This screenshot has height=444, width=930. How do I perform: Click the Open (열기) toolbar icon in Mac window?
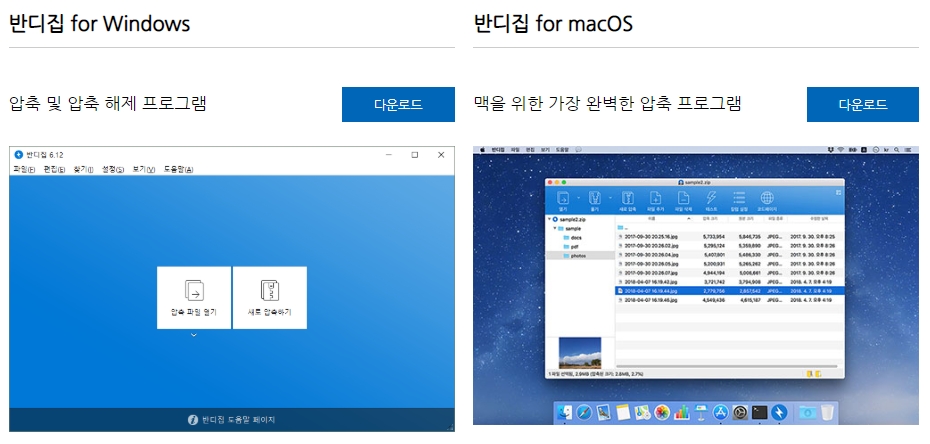(563, 198)
